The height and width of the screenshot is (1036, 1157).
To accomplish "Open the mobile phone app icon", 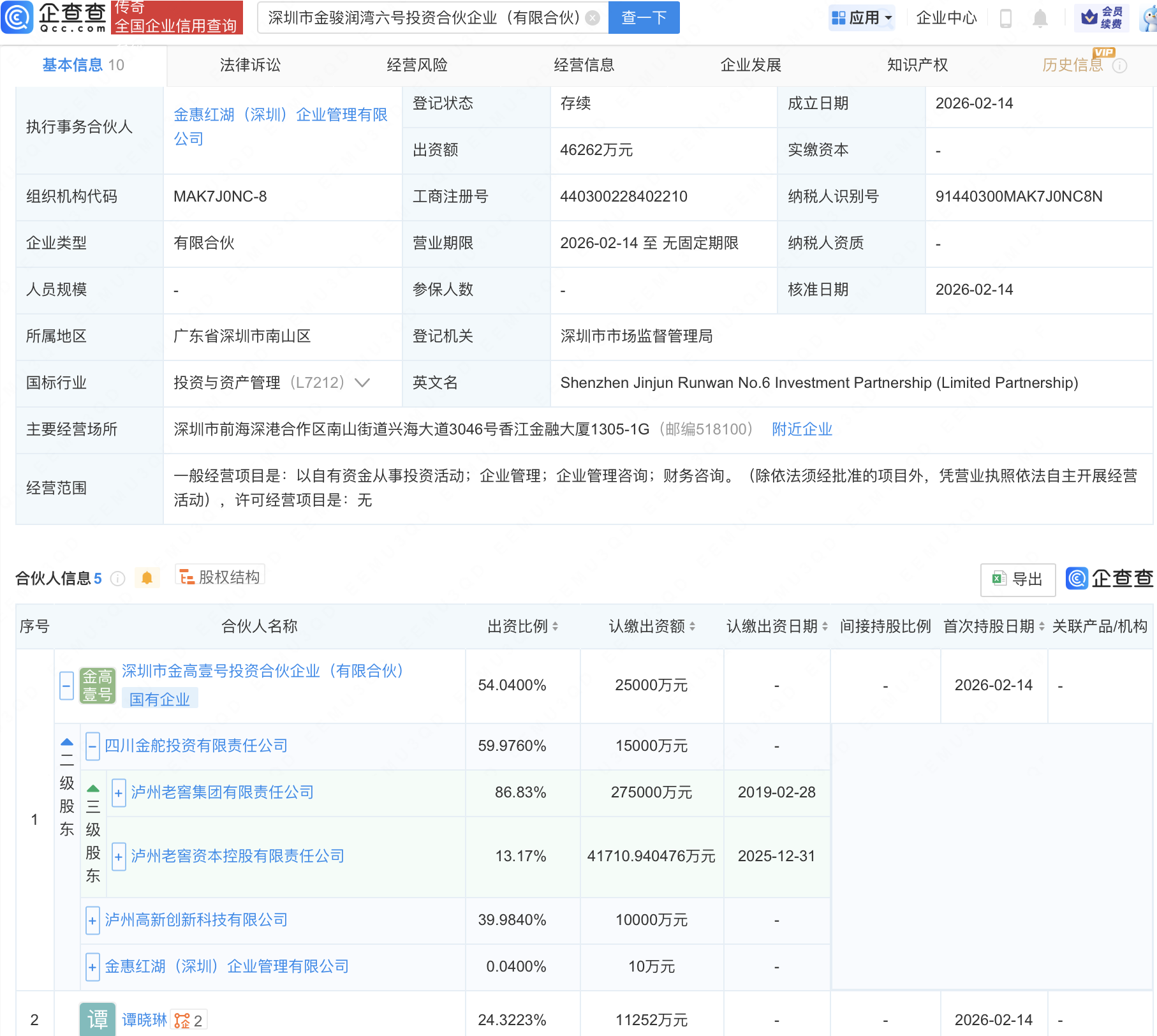I will [1006, 18].
